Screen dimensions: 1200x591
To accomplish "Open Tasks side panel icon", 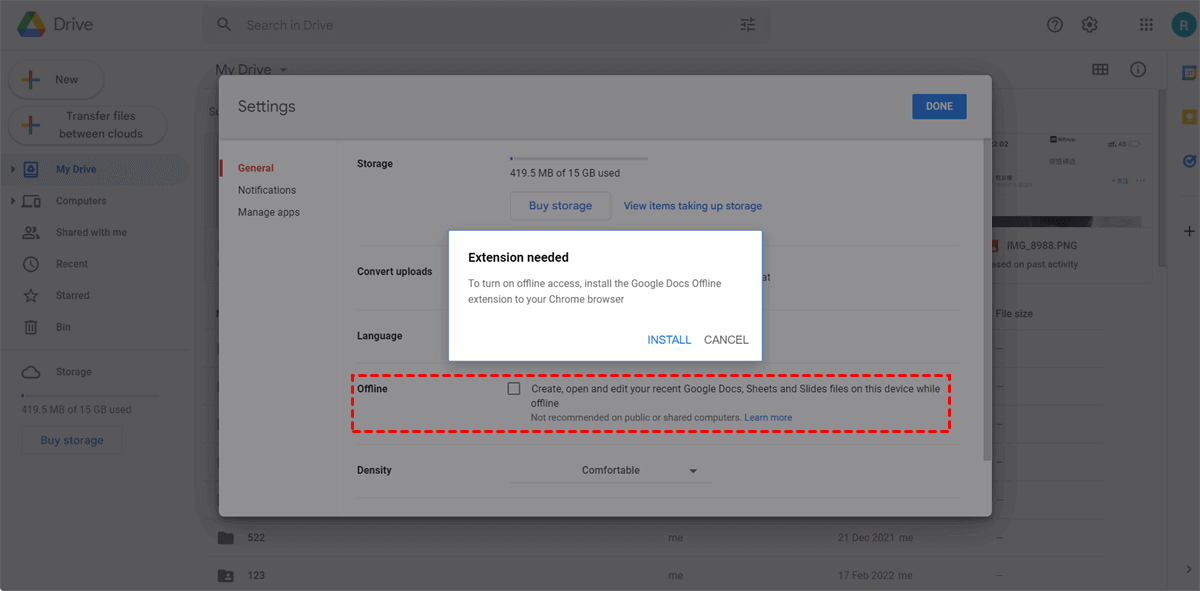I will point(1189,160).
